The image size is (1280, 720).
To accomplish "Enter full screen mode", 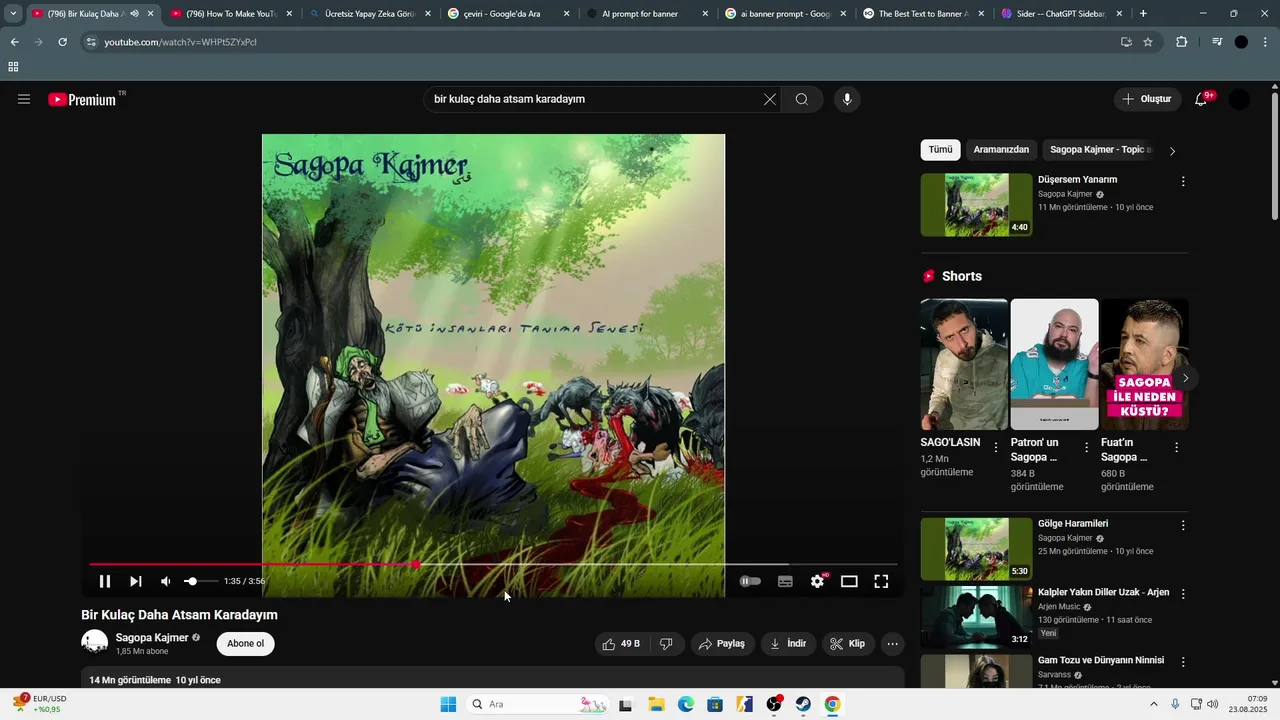I will [x=881, y=581].
